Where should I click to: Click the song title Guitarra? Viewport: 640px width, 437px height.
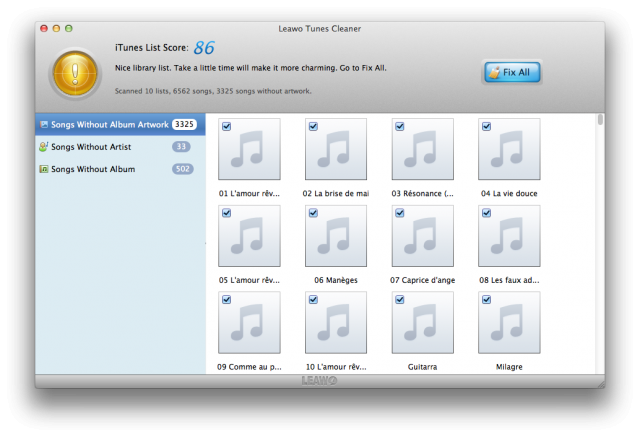pos(422,367)
